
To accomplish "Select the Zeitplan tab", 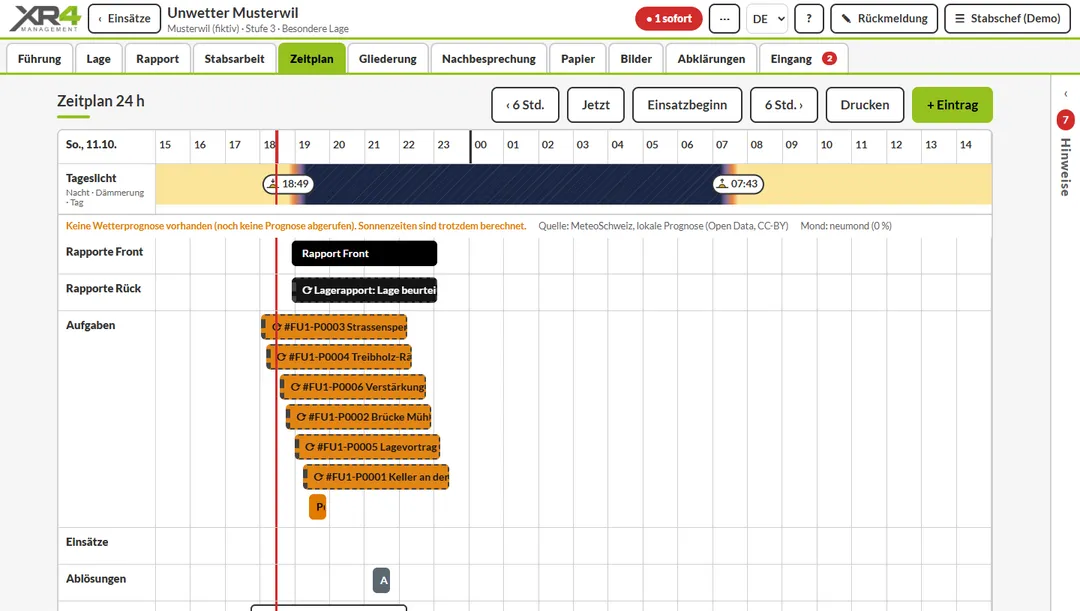I will [311, 59].
